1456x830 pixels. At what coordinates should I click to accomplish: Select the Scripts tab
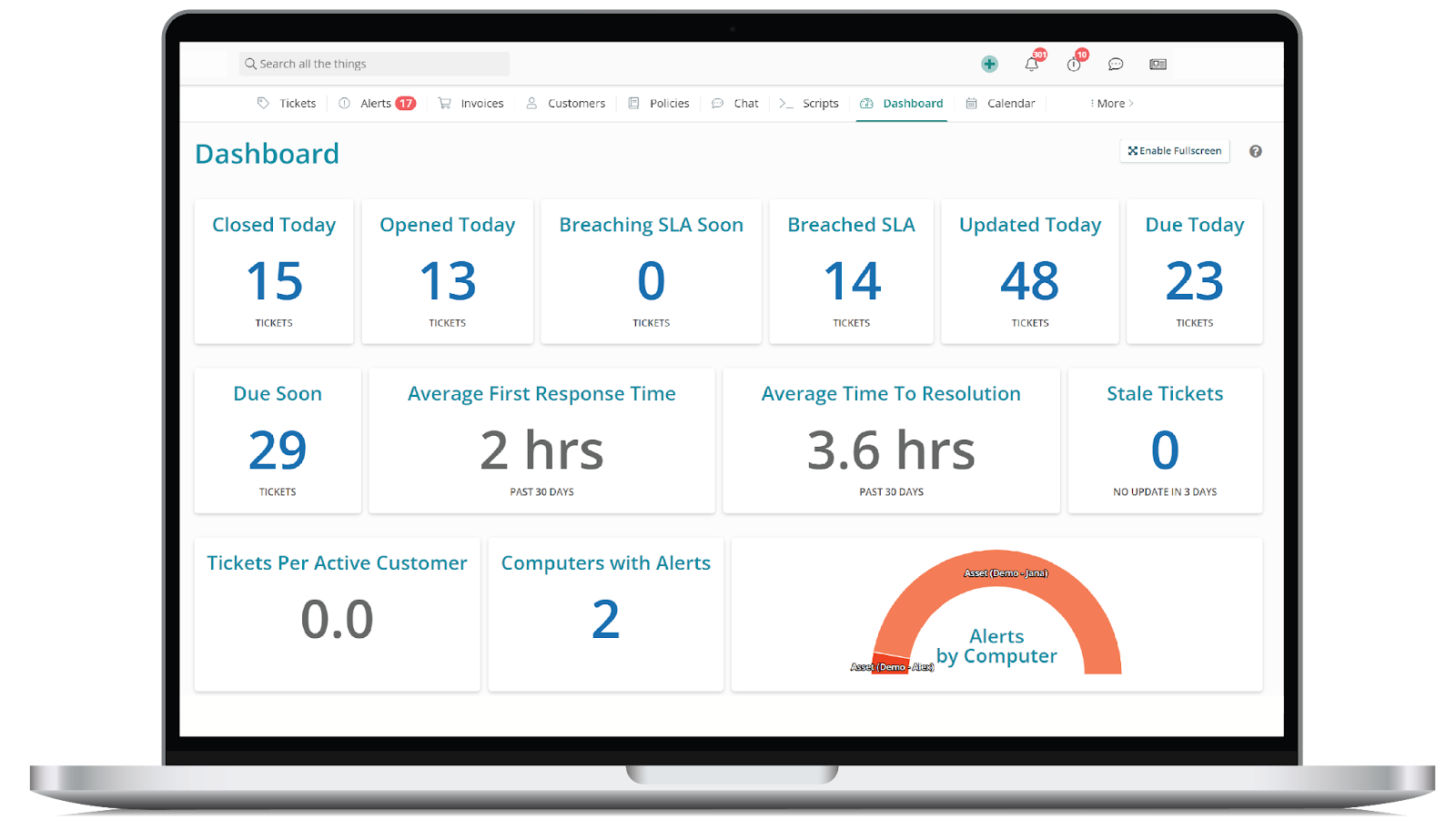tap(810, 104)
